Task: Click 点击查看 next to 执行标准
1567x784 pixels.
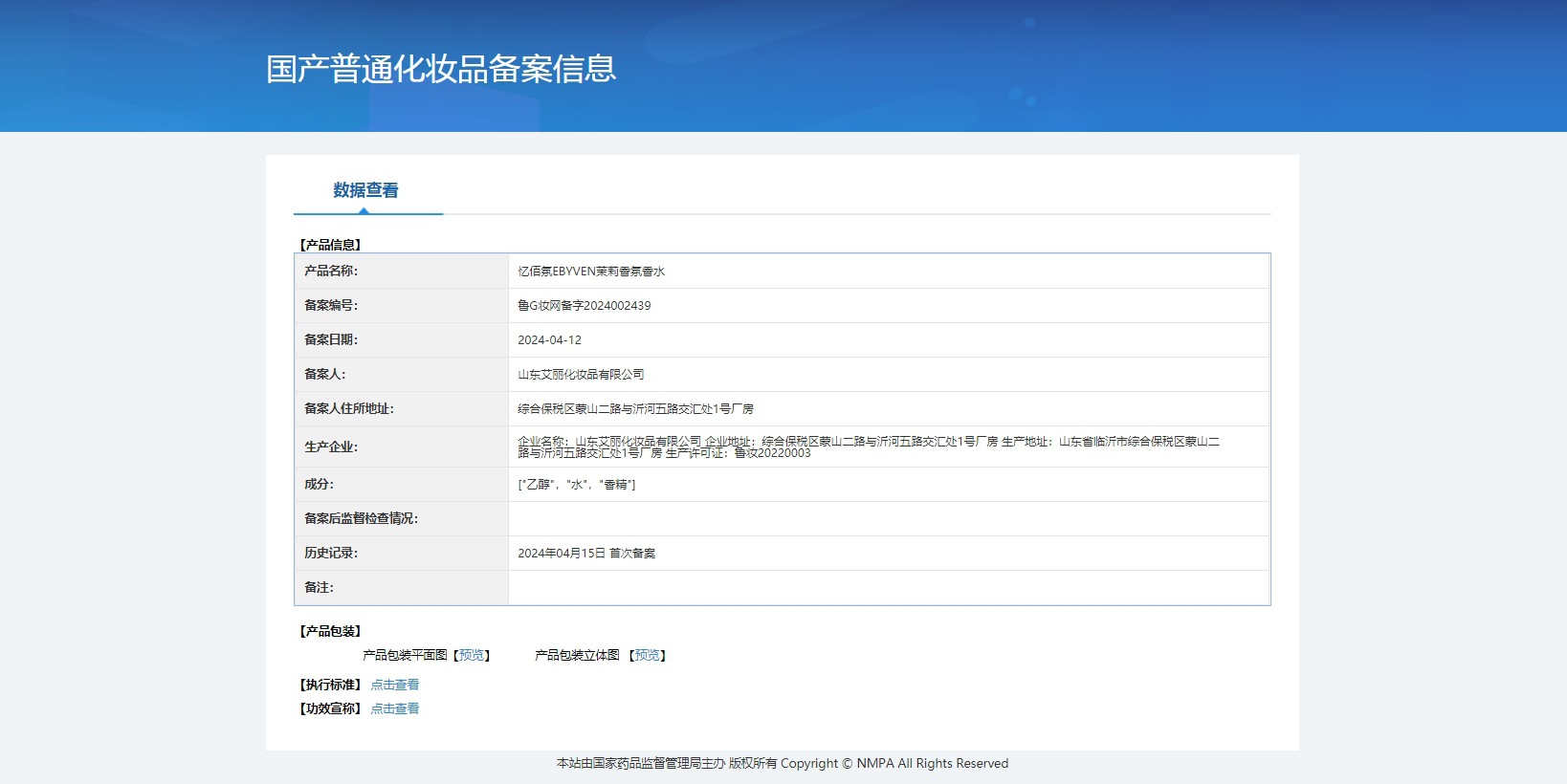Action: click(x=394, y=685)
